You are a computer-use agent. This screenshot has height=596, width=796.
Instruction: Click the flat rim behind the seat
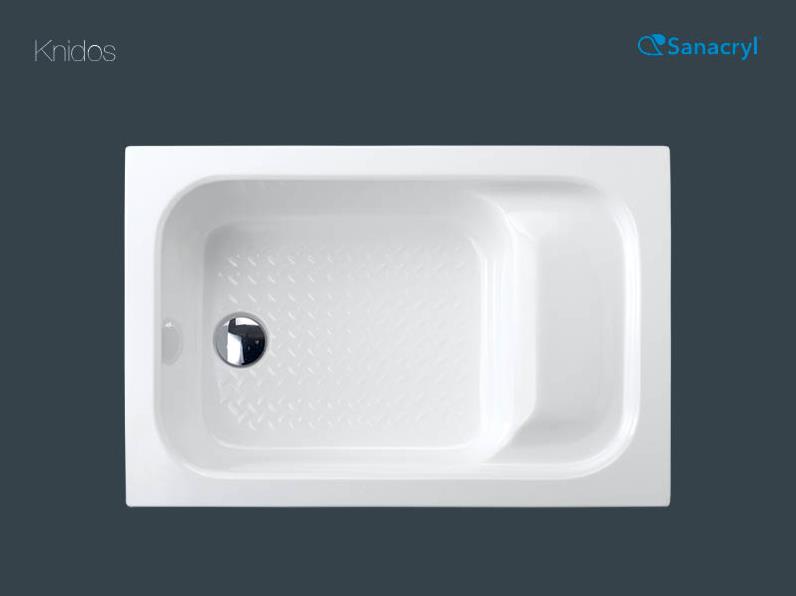654,326
